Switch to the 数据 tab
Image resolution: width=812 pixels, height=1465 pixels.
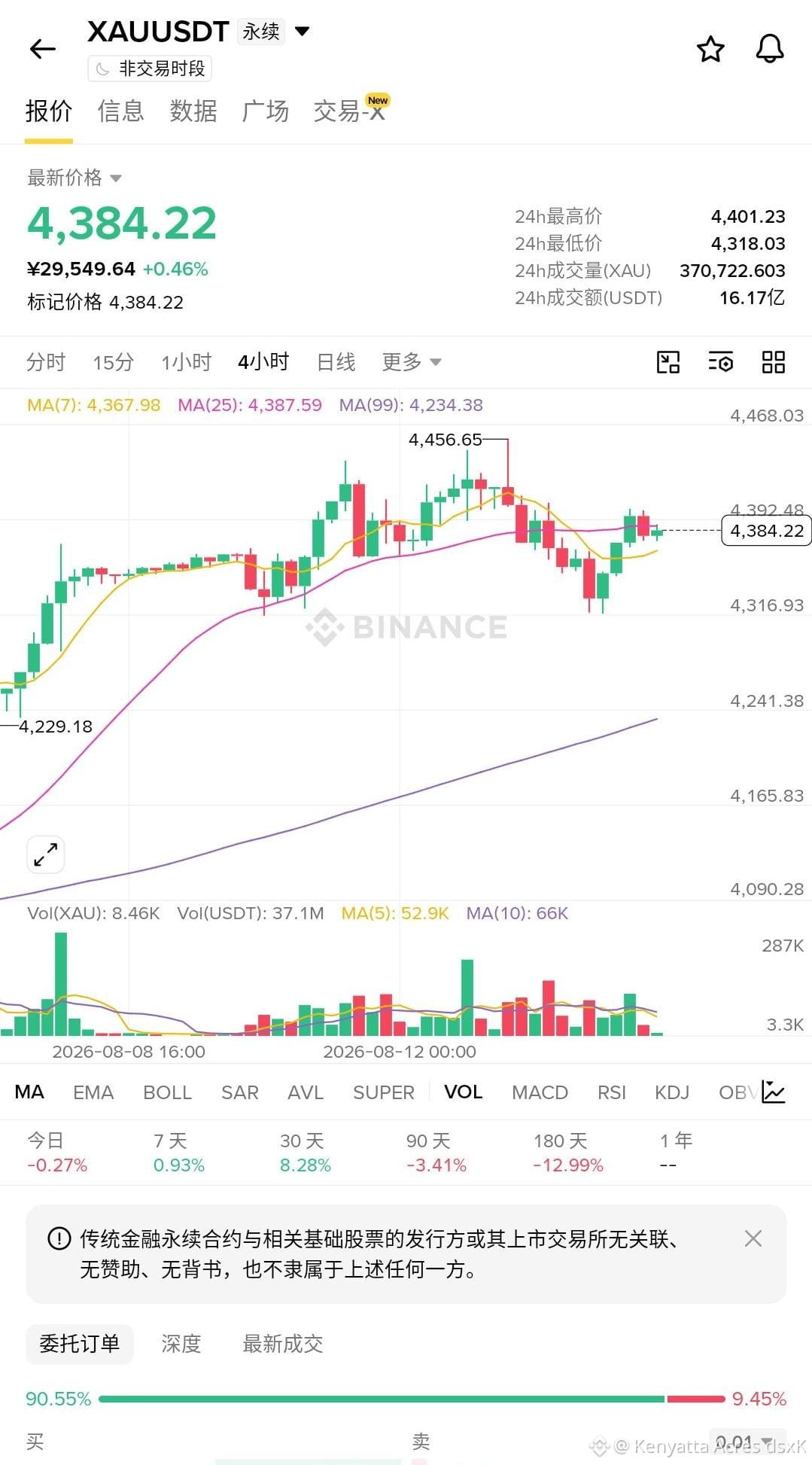(x=193, y=111)
